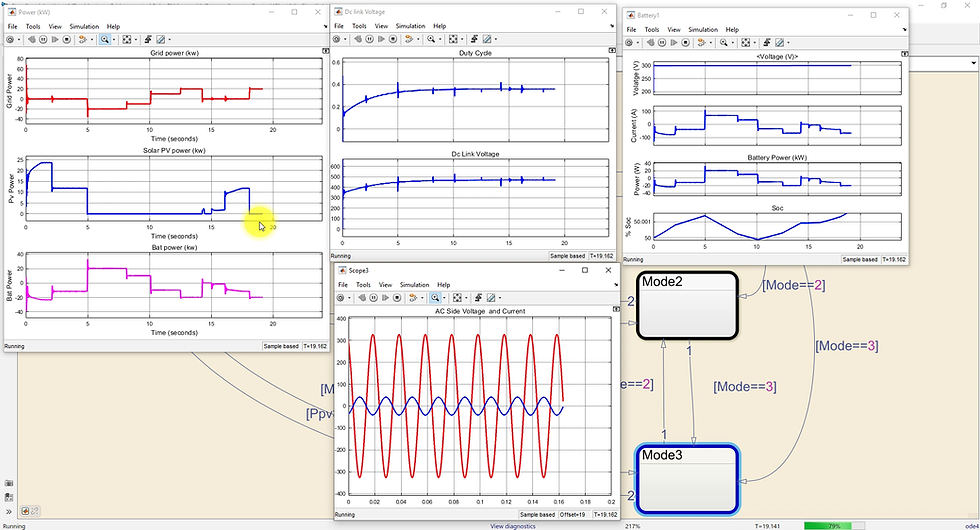Pause simulation from Scope3 toolbar
Screen dimensions: 980x530
coord(374,298)
